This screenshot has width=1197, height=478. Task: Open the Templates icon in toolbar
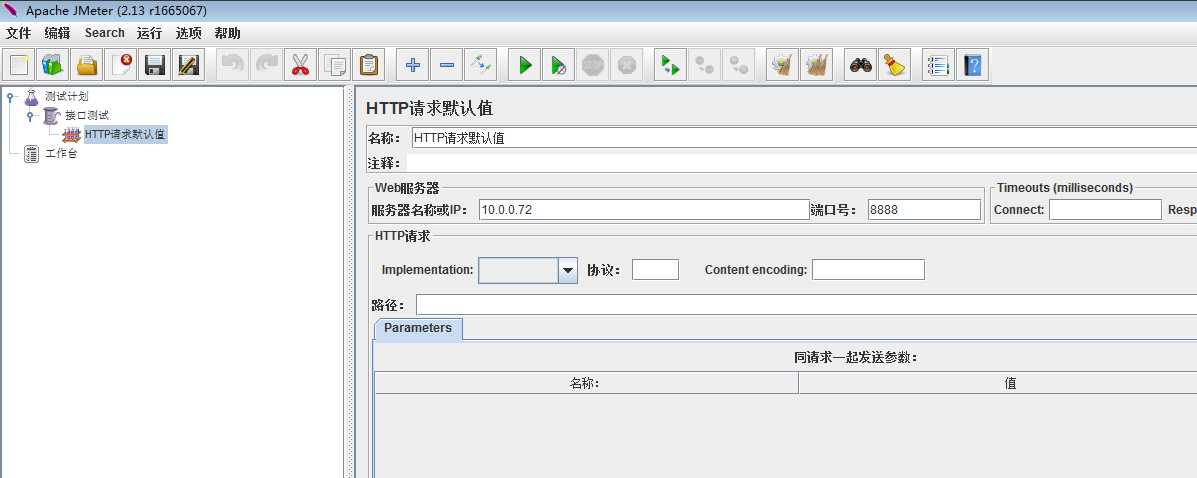[53, 65]
